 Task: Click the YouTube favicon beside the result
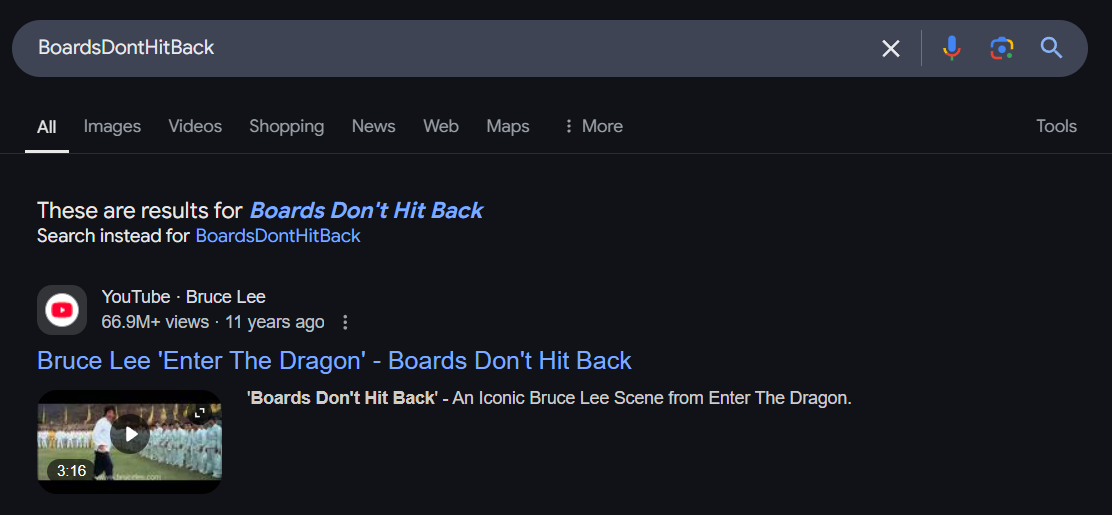click(62, 310)
